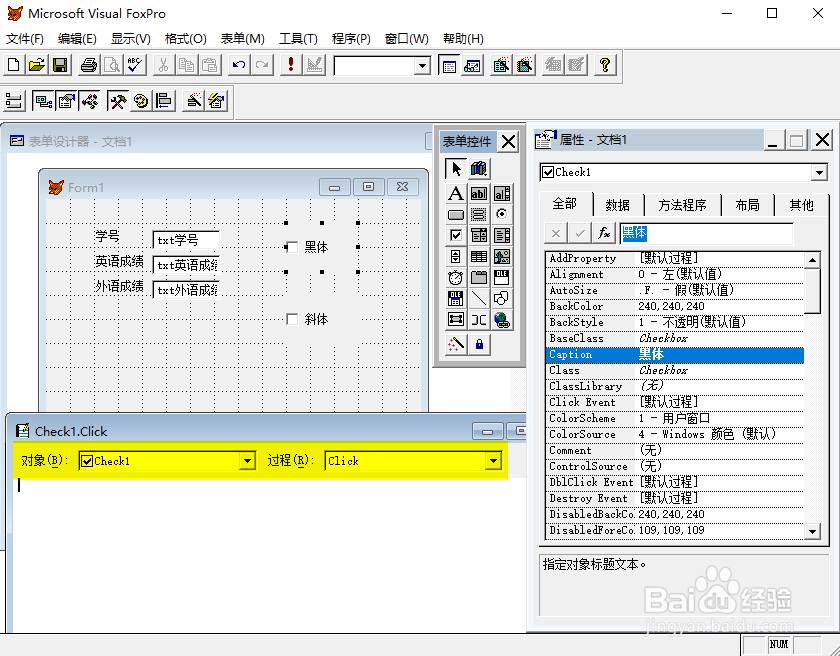
Task: Open the Color Palette toolbar icon
Action: click(141, 101)
